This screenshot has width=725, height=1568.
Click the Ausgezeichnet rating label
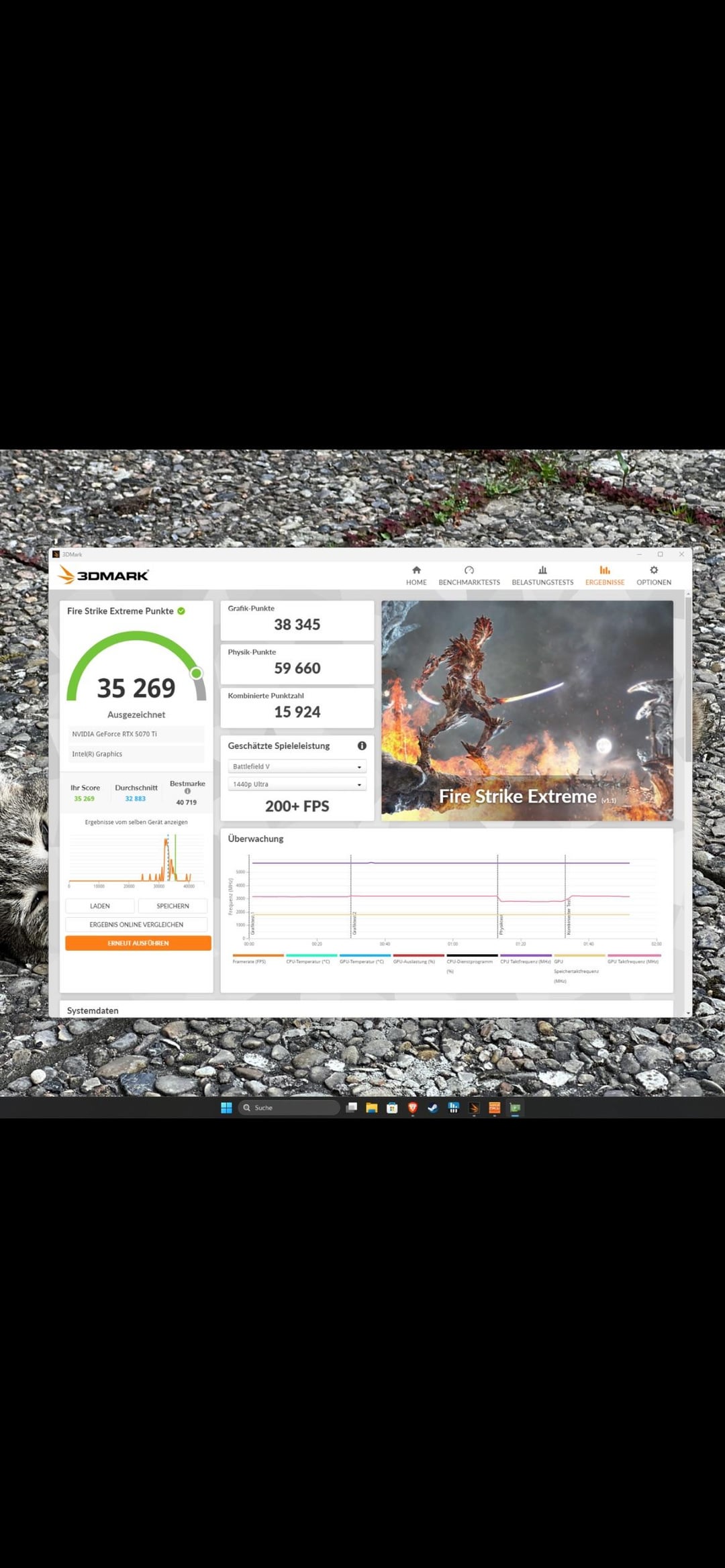click(136, 715)
